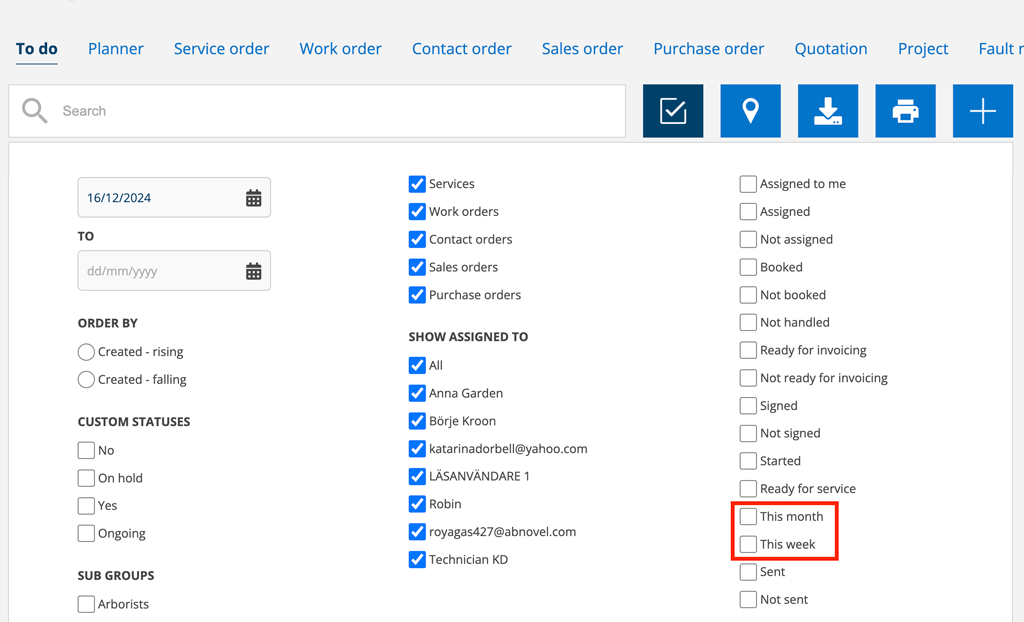Open the map location pin view
Viewport: 1024px width, 622px height.
coord(750,111)
